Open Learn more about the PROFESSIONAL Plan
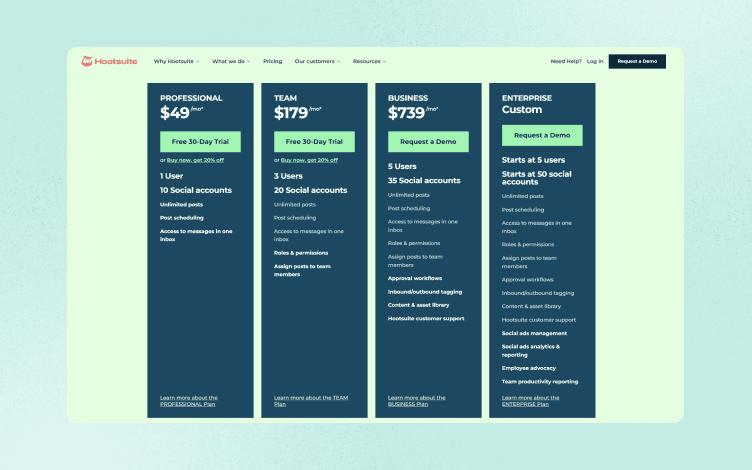The height and width of the screenshot is (470, 752). pyautogui.click(x=188, y=401)
